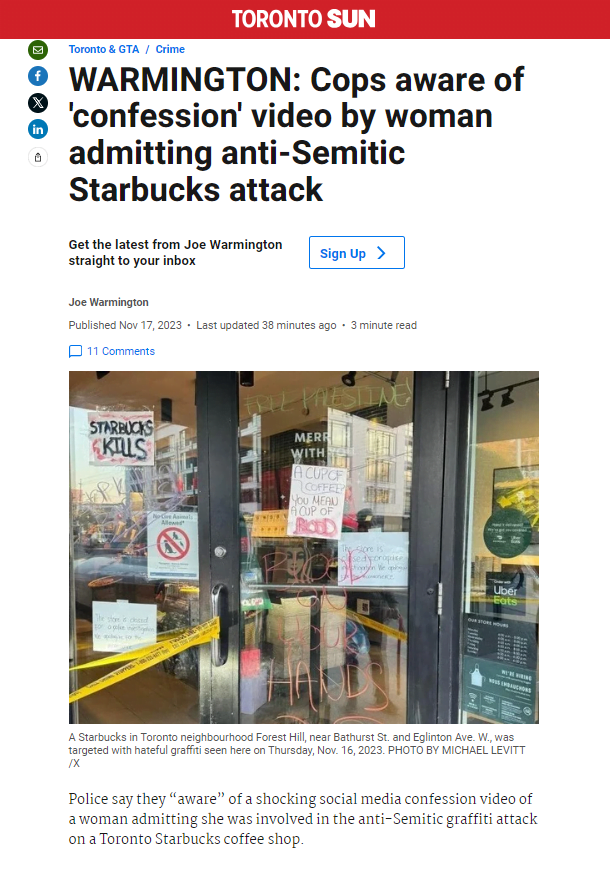Share article on X
This screenshot has height=875, width=610.
click(38, 103)
